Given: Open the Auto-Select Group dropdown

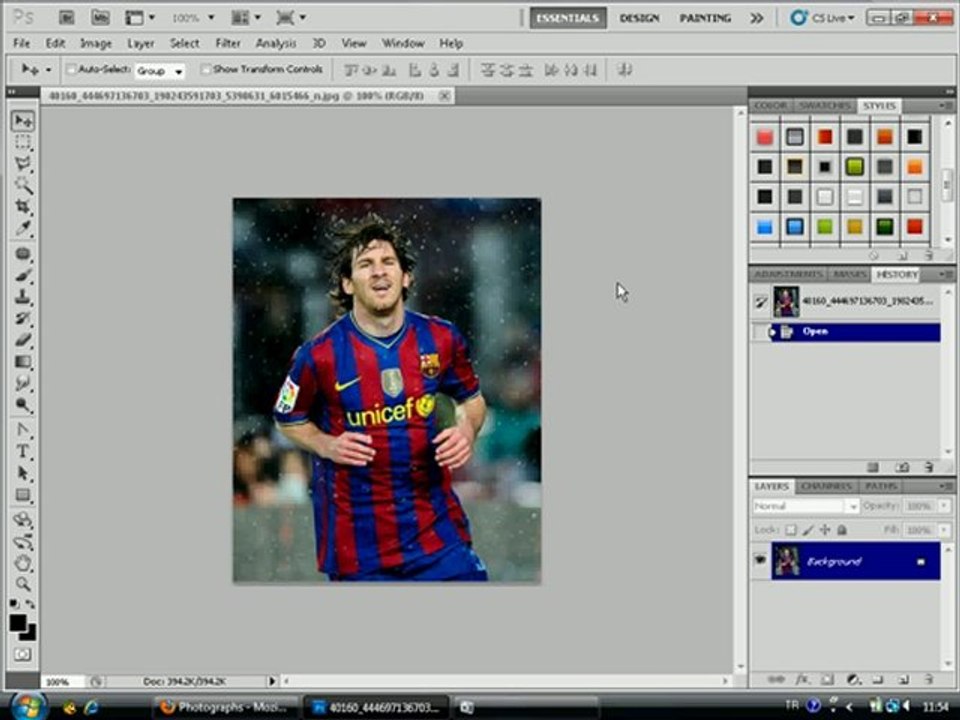Looking at the screenshot, I should (x=160, y=71).
